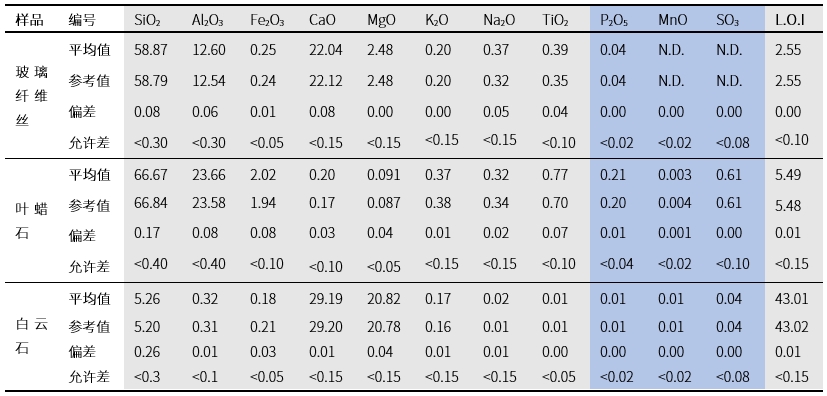Click the MnO column header
Image resolution: width=827 pixels, height=396 pixels.
click(672, 20)
